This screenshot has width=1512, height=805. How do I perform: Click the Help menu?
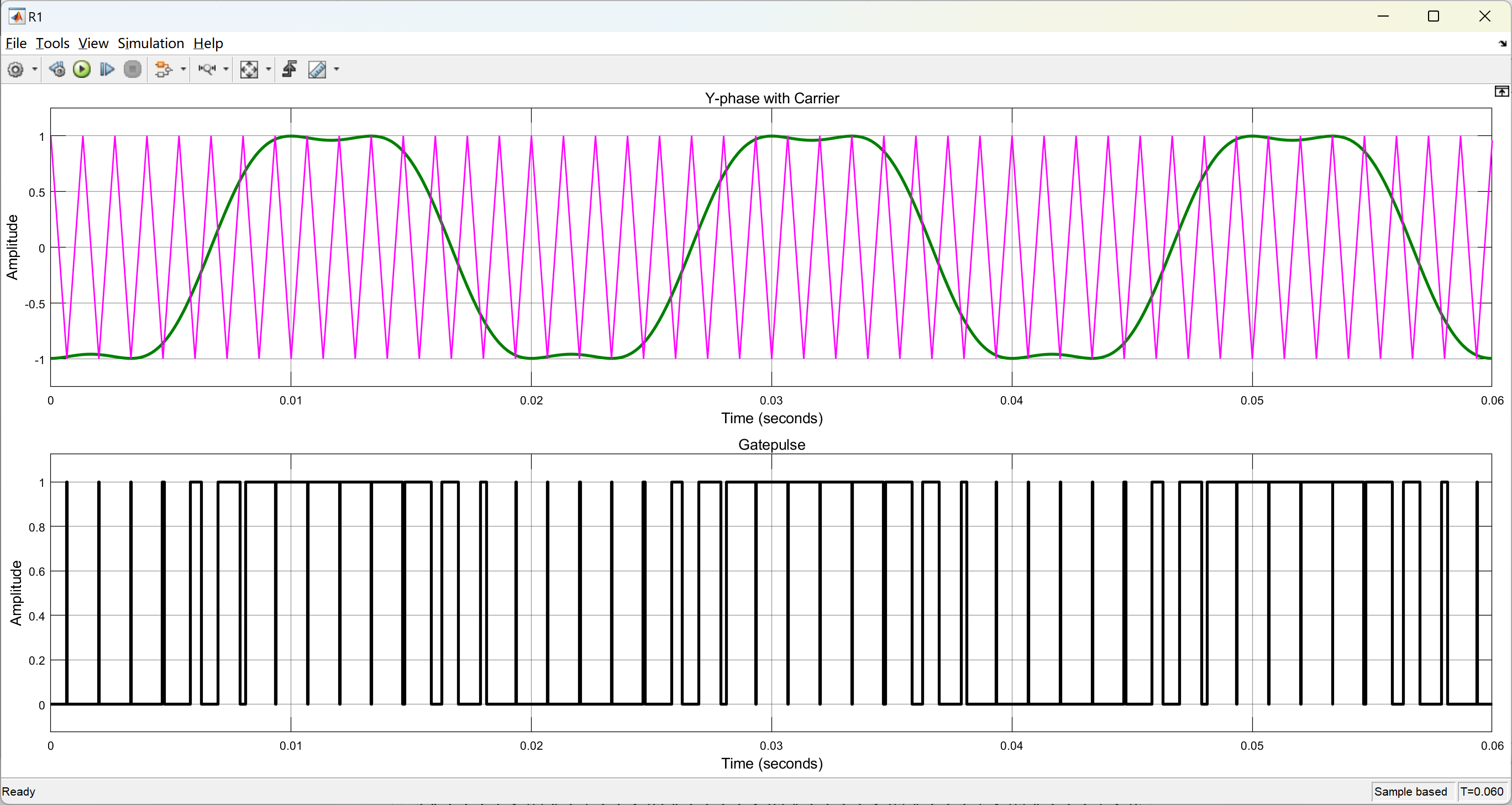208,44
